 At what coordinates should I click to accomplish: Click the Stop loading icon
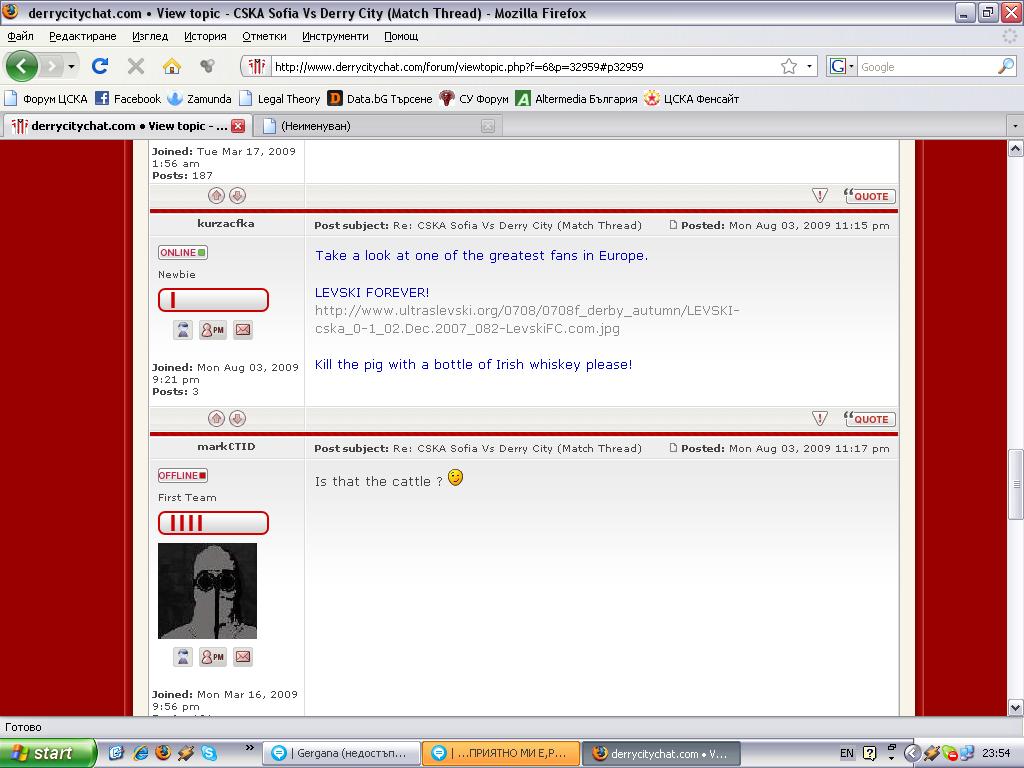point(136,67)
